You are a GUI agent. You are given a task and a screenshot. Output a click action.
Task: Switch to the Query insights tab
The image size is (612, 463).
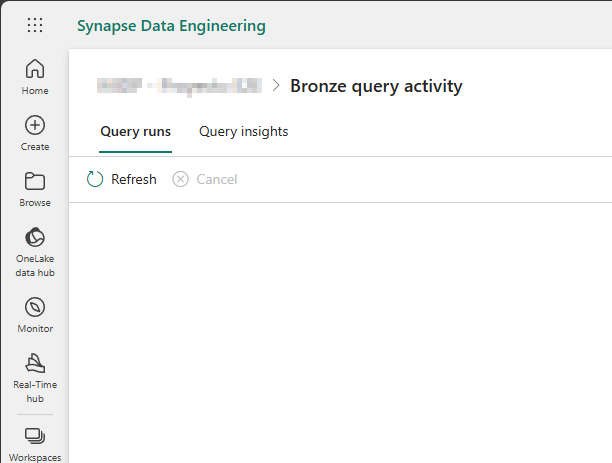click(x=244, y=132)
